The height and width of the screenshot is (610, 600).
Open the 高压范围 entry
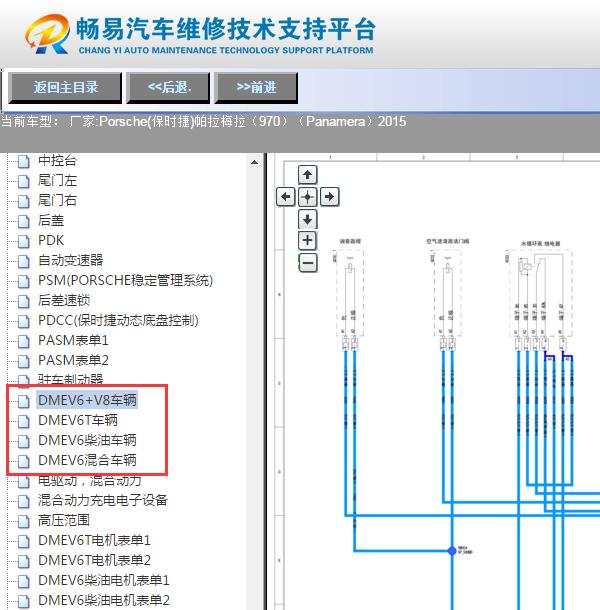64,520
